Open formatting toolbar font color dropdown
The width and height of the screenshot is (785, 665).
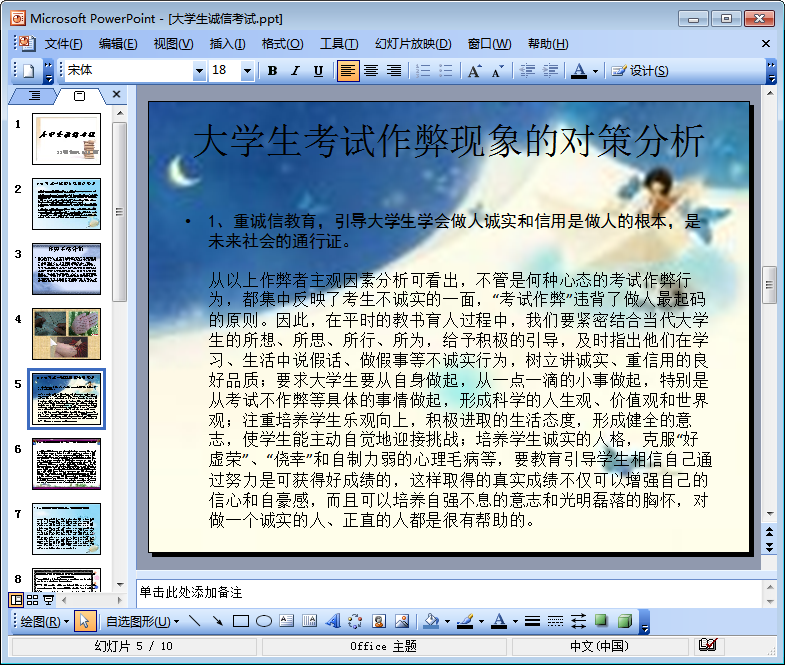(595, 71)
